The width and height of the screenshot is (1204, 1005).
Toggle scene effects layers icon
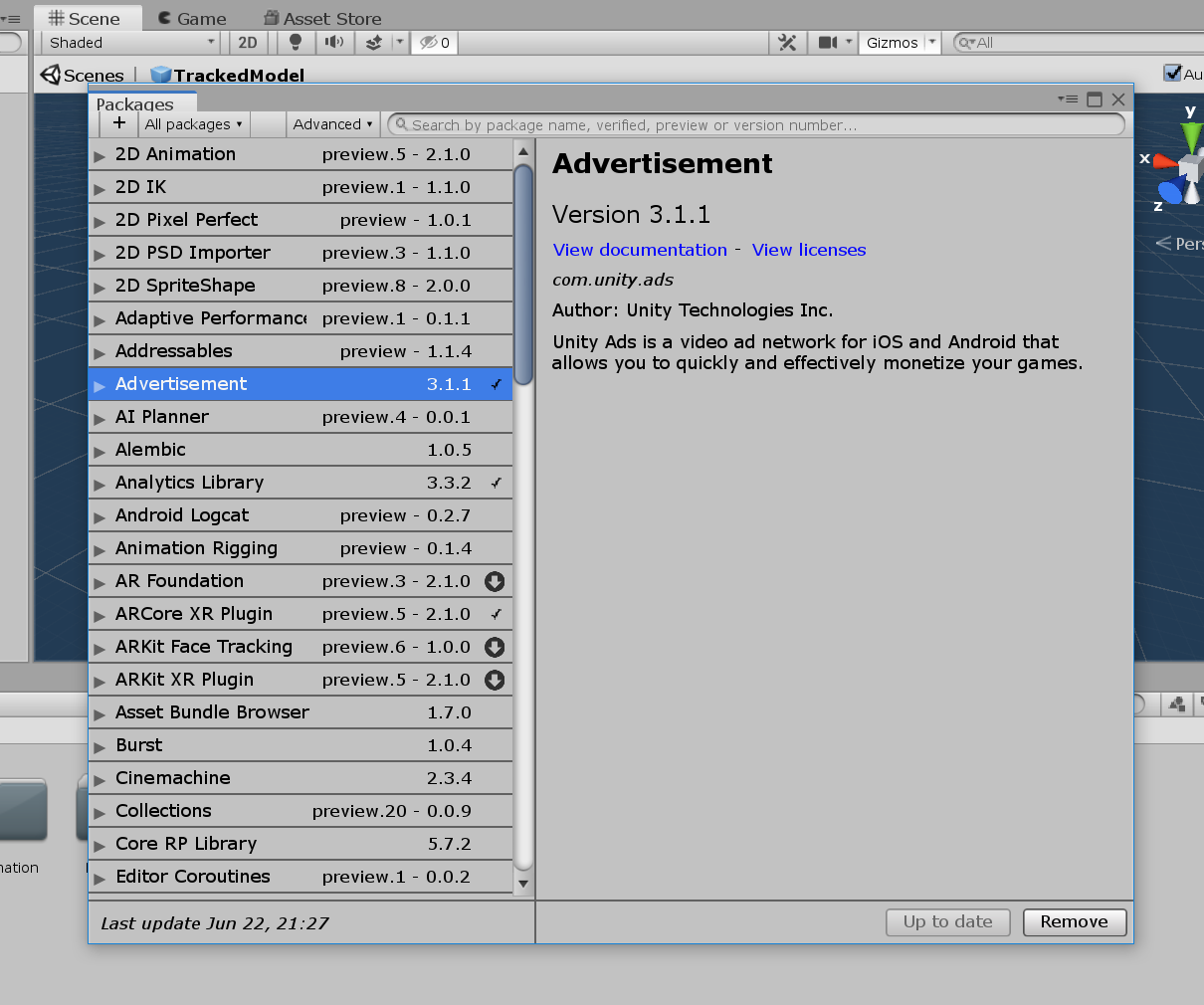click(374, 42)
